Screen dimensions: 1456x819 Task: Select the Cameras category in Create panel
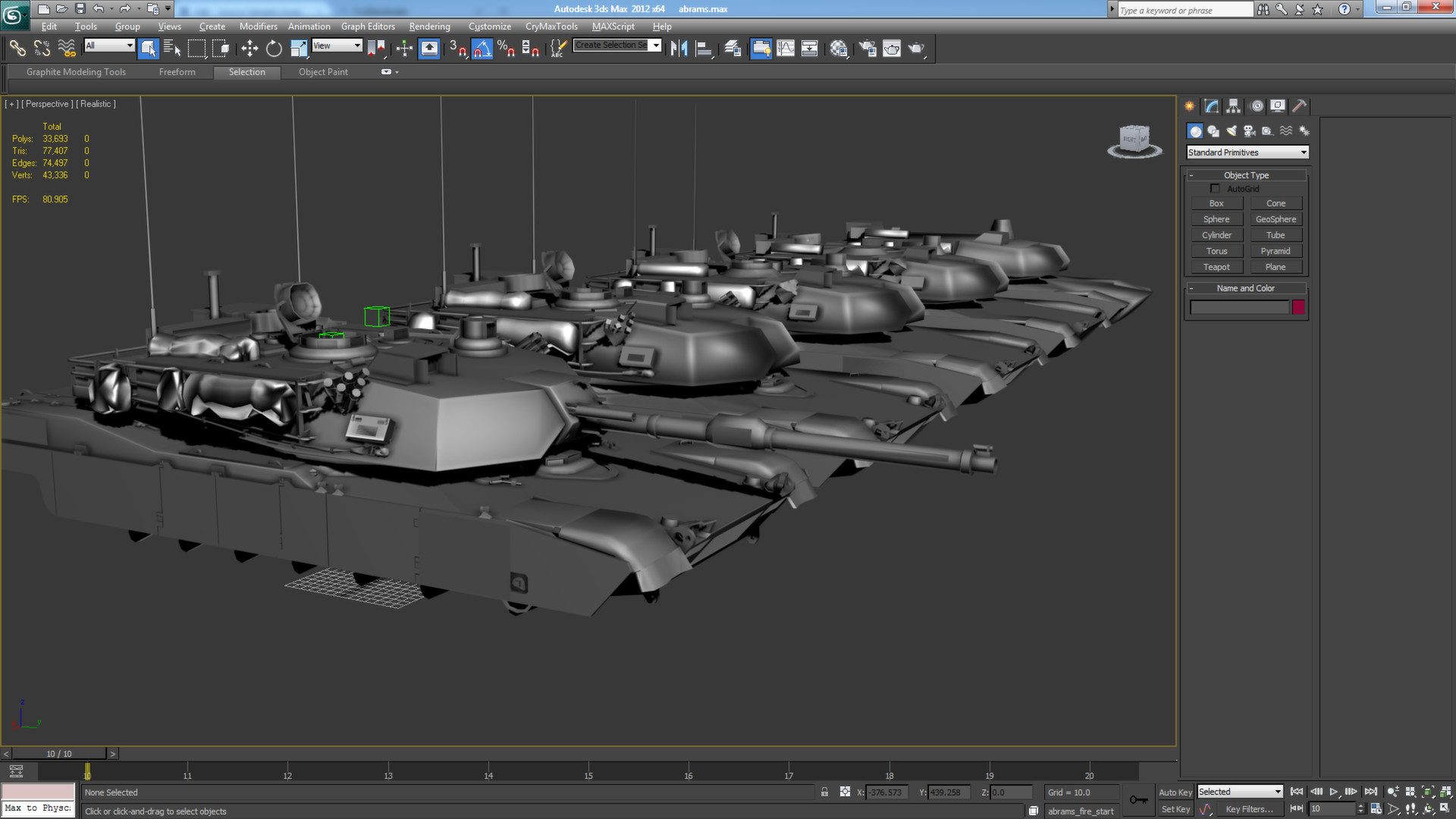[x=1249, y=130]
